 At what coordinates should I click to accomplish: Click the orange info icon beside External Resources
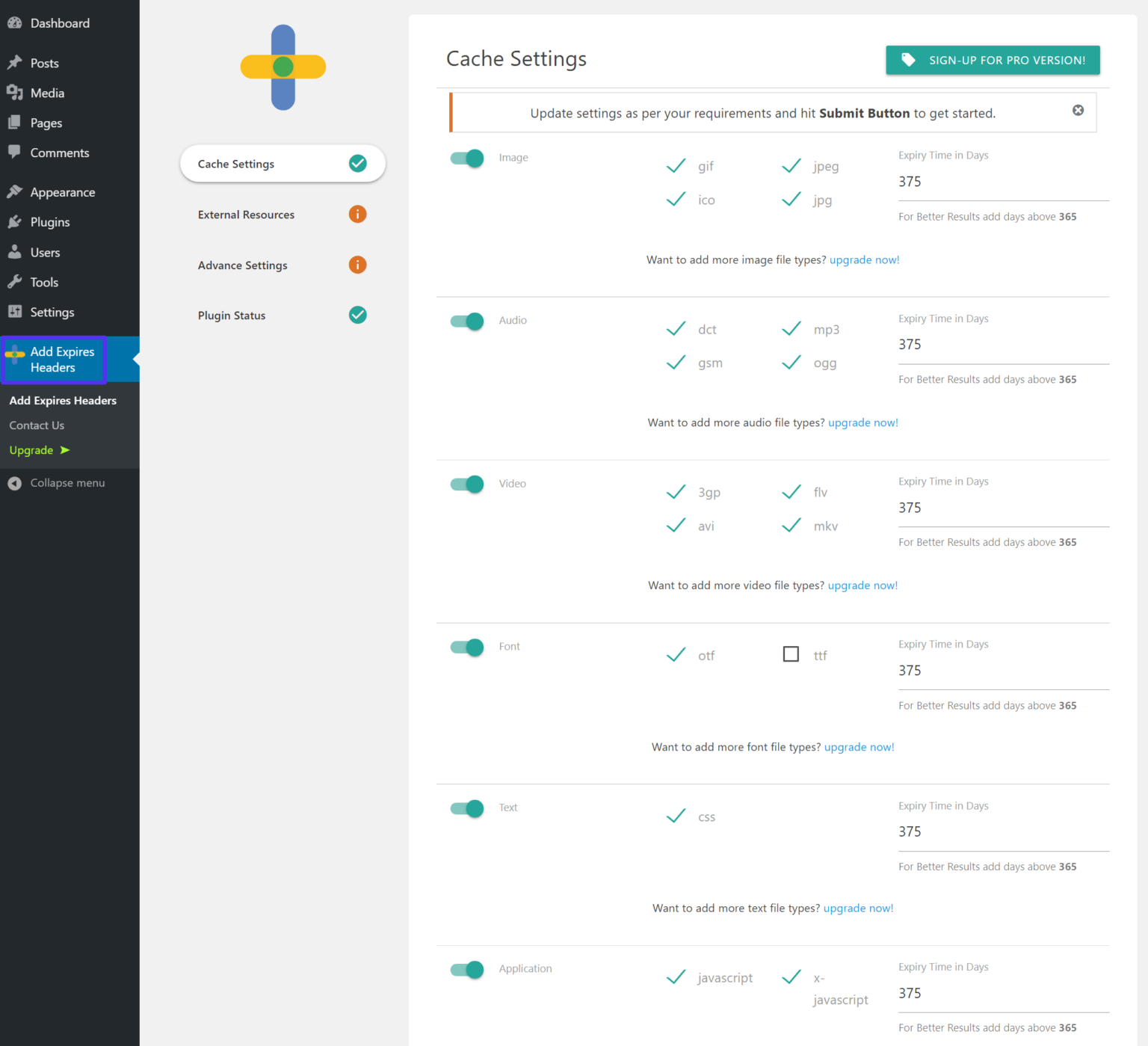(x=357, y=215)
